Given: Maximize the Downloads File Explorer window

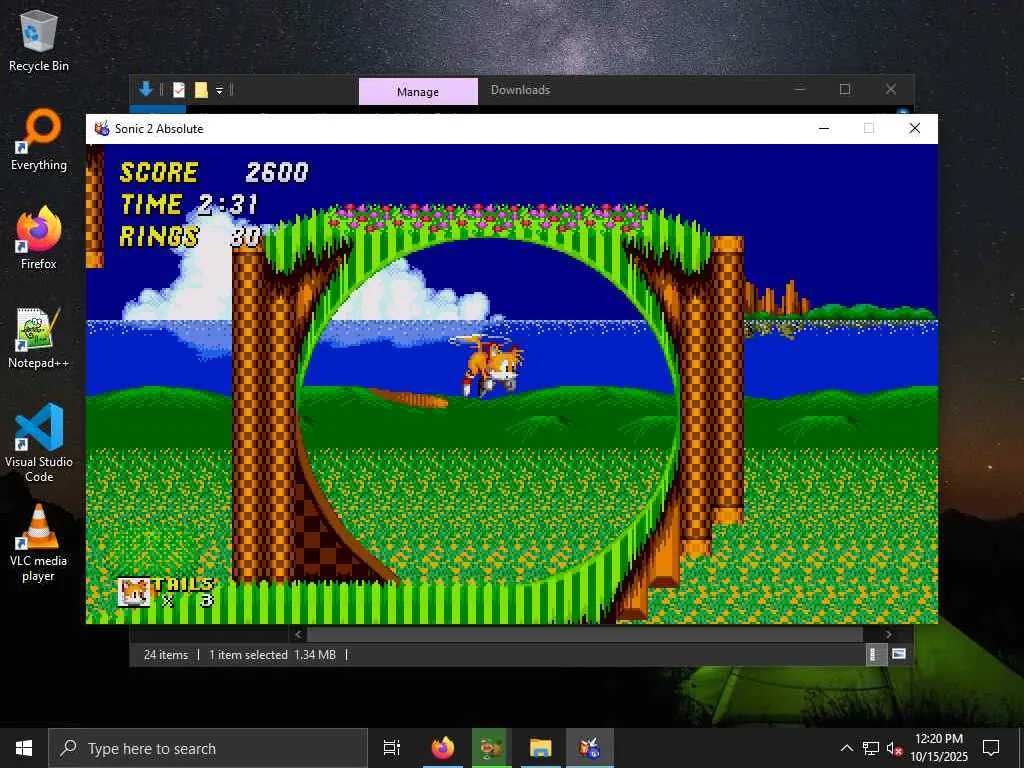Looking at the screenshot, I should coord(845,89).
